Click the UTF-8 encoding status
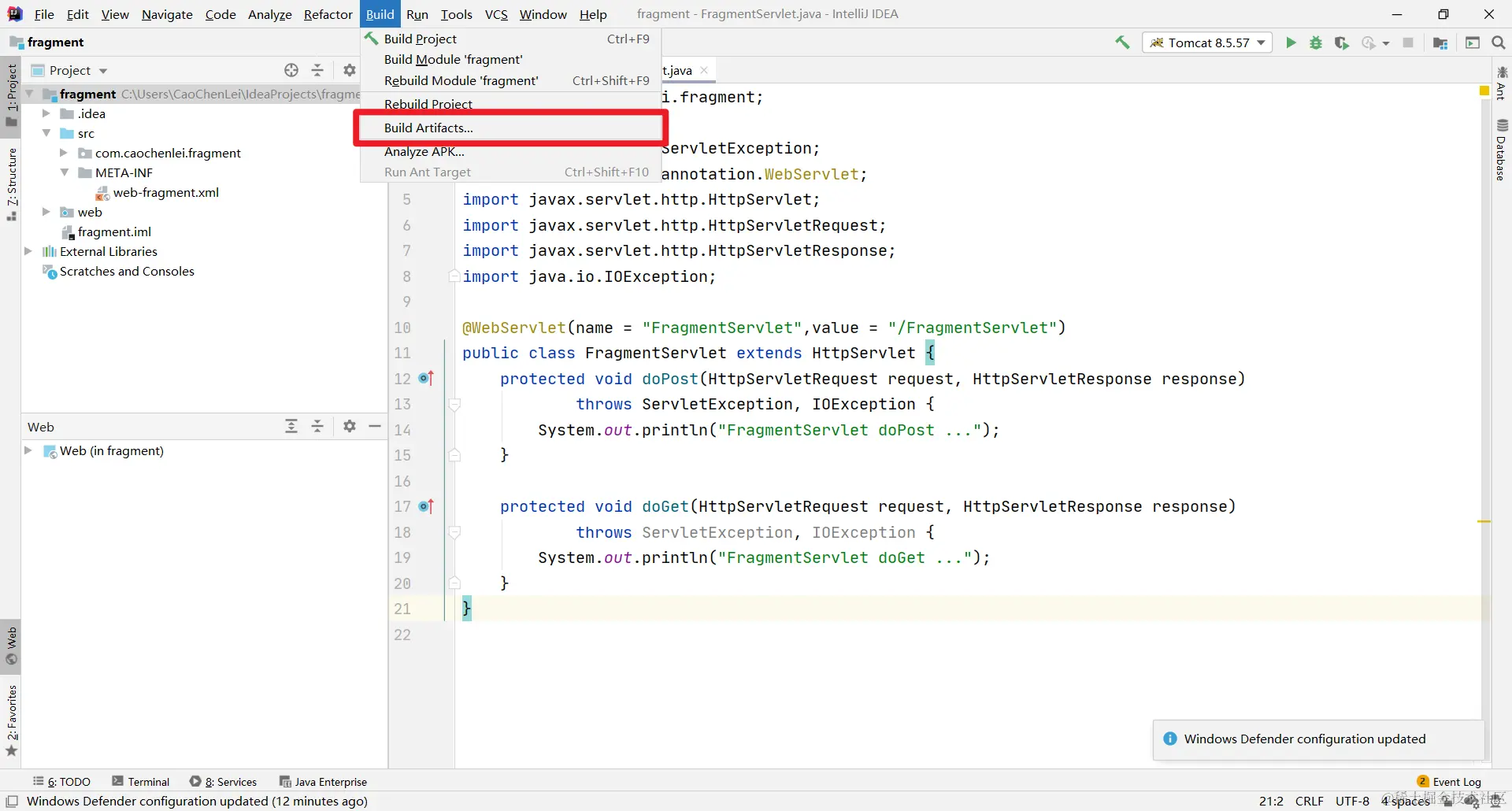 coord(1352,801)
